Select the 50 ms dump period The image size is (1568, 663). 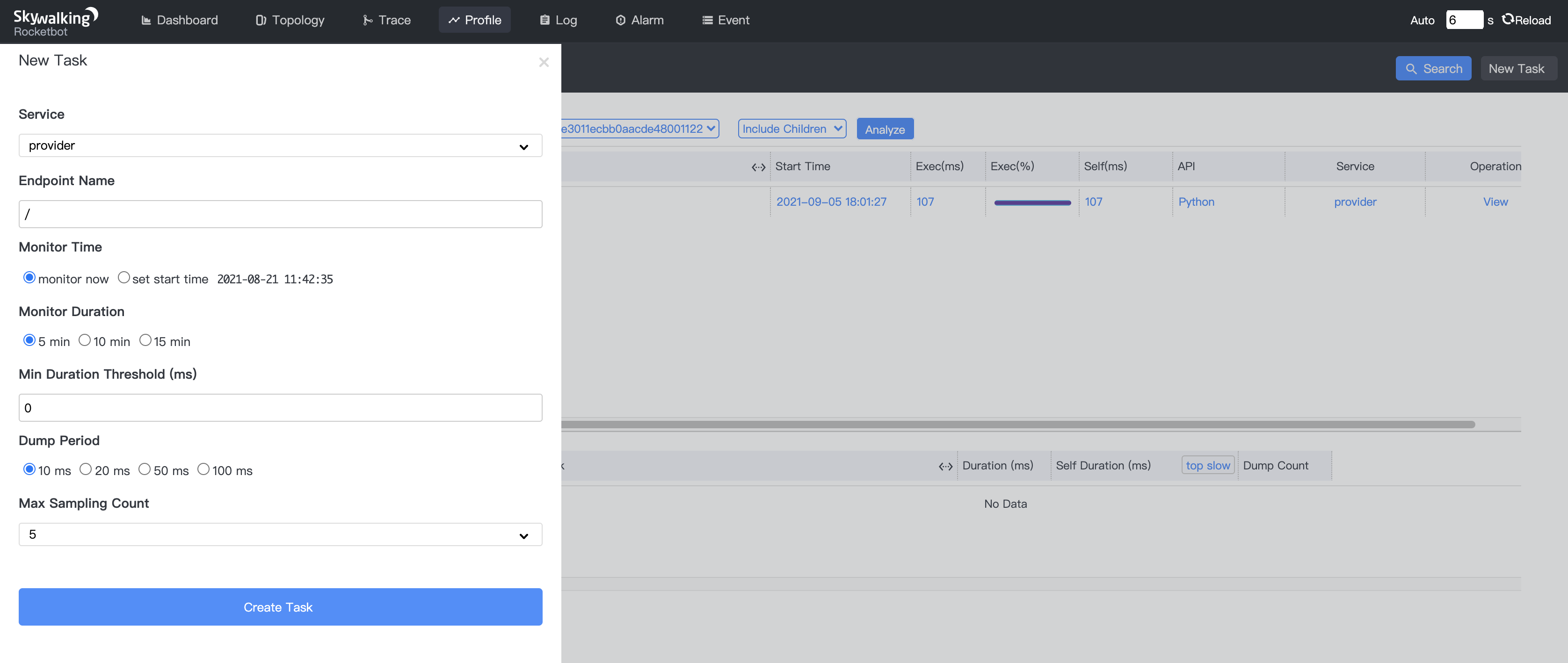(x=144, y=469)
